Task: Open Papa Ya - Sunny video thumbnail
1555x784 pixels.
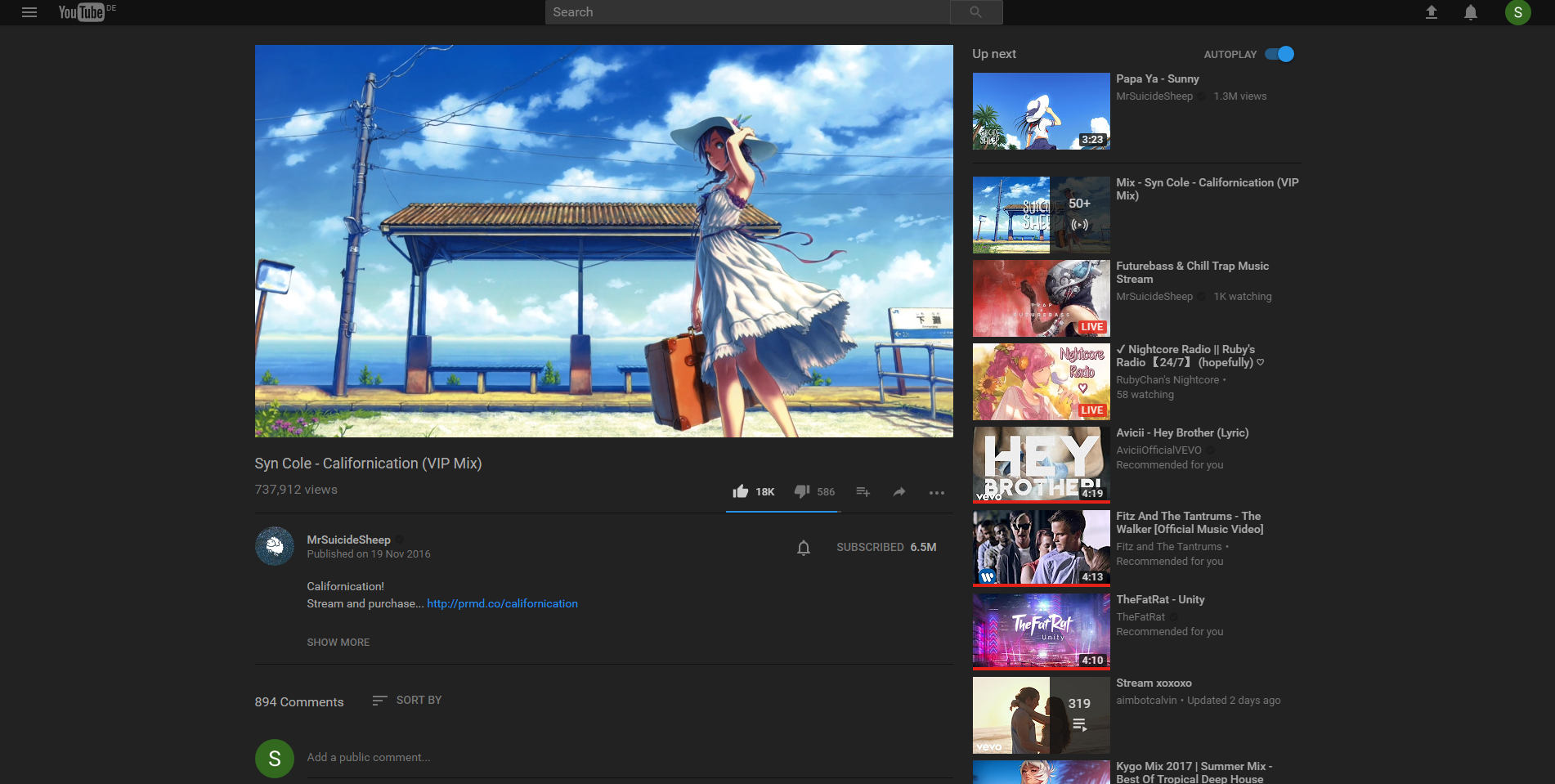Action: (1042, 111)
